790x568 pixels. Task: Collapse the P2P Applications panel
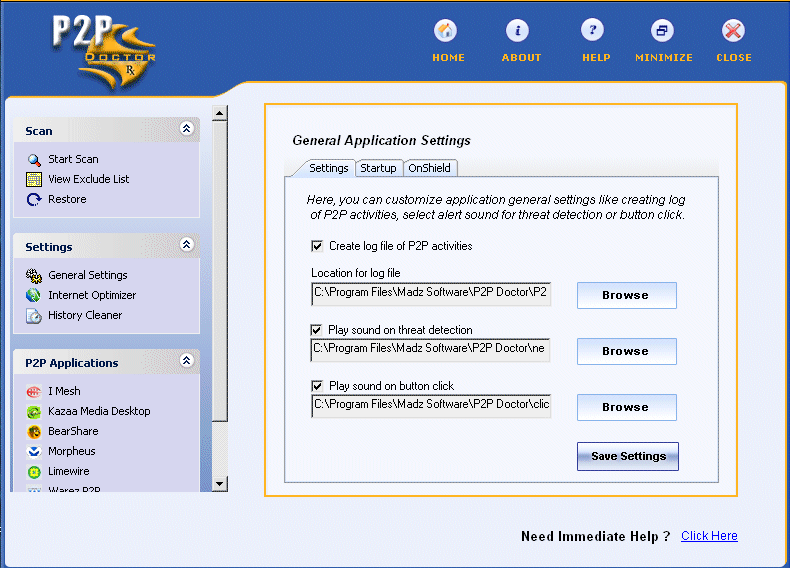point(186,360)
